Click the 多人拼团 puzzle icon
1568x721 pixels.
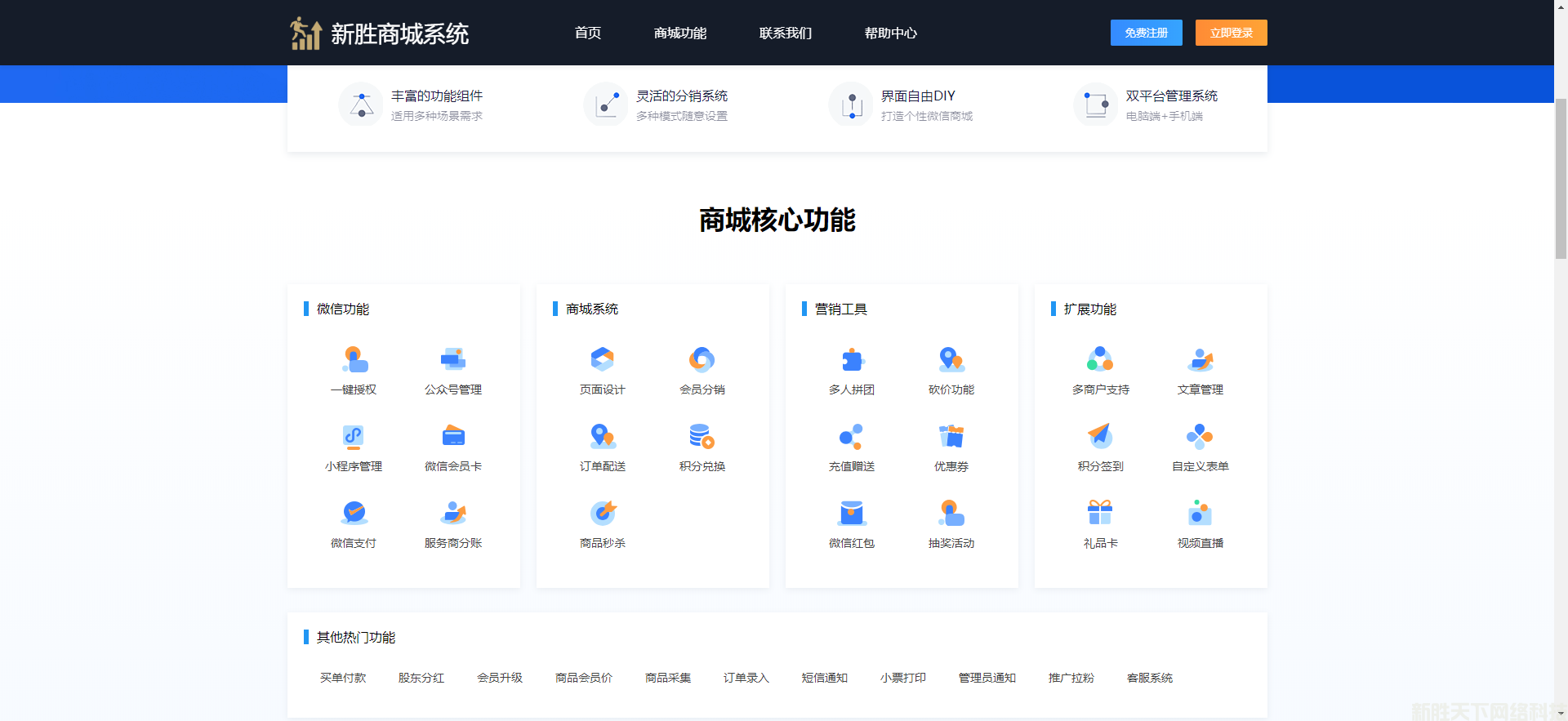852,359
